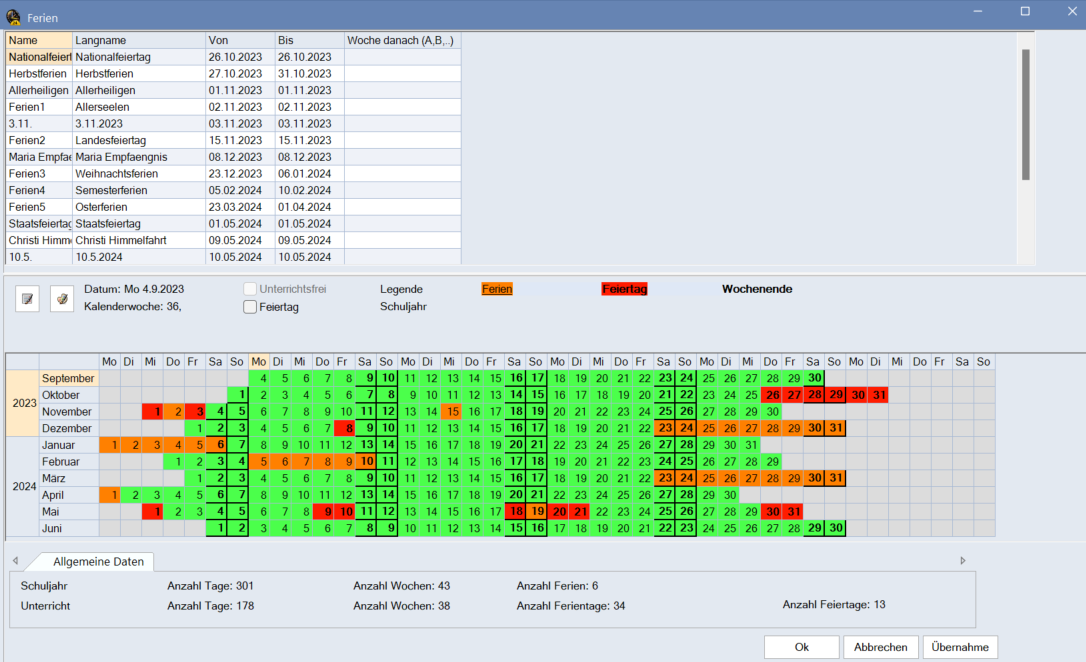Click the Abbrechen button
Viewport: 1086px width, 662px height.
point(880,647)
